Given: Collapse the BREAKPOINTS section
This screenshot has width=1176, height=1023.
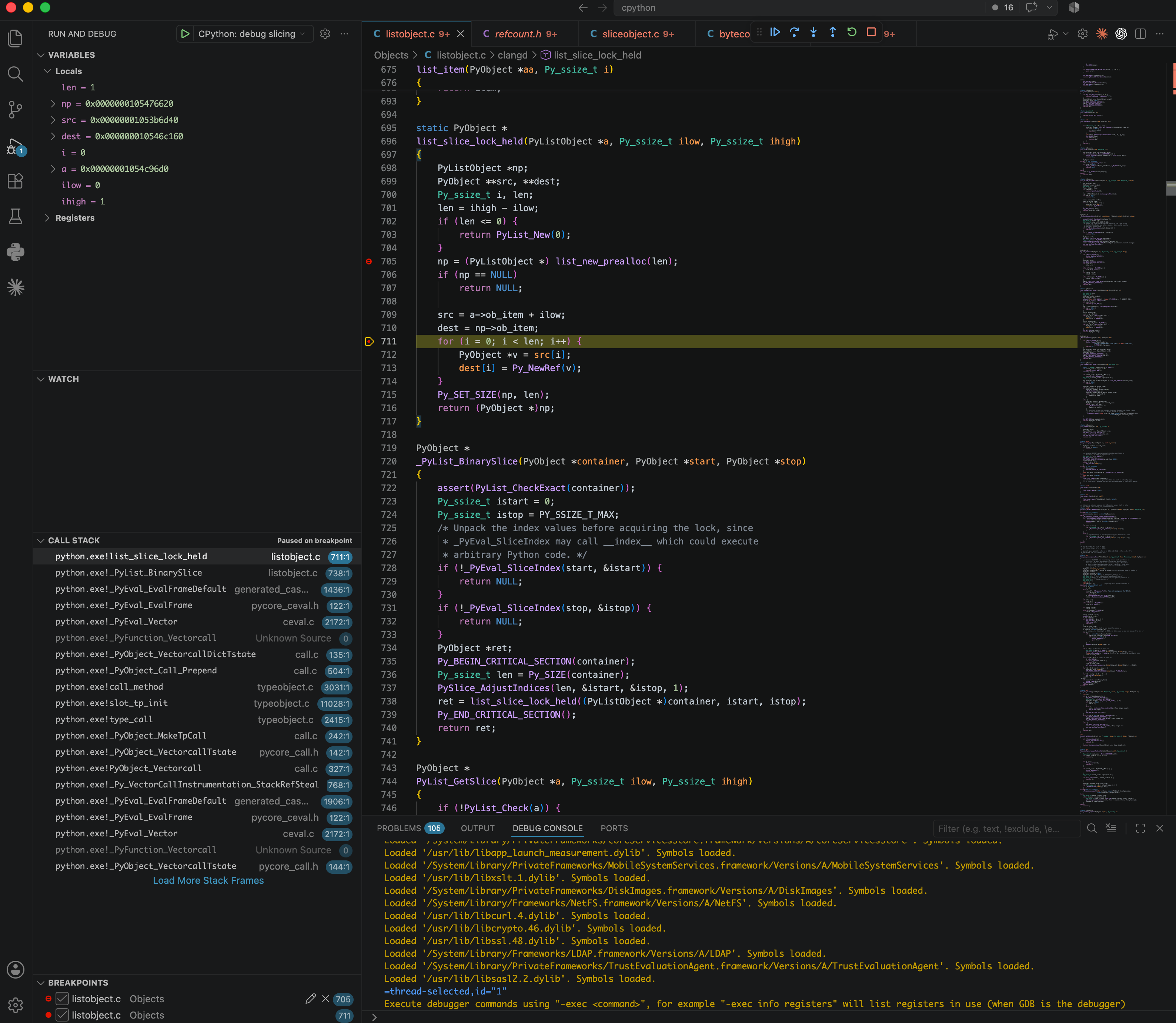Looking at the screenshot, I should tap(40, 983).
